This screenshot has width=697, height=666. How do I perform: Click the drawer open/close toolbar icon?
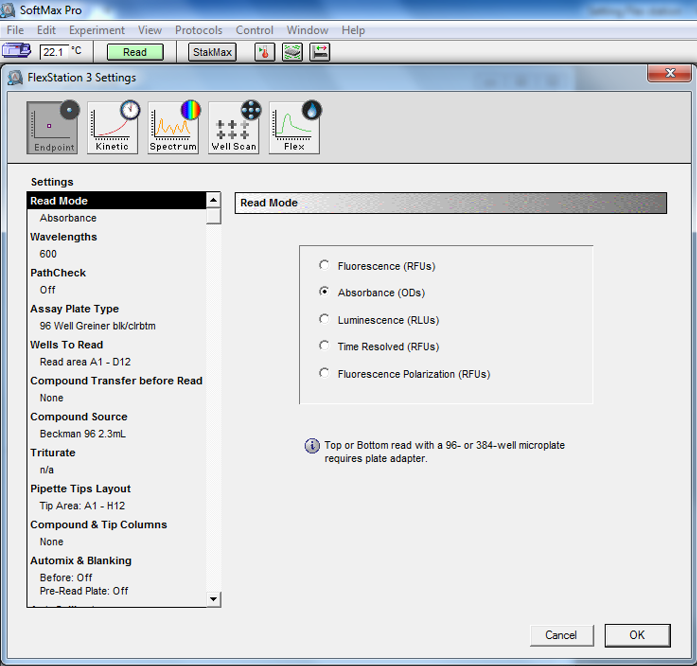[x=320, y=52]
